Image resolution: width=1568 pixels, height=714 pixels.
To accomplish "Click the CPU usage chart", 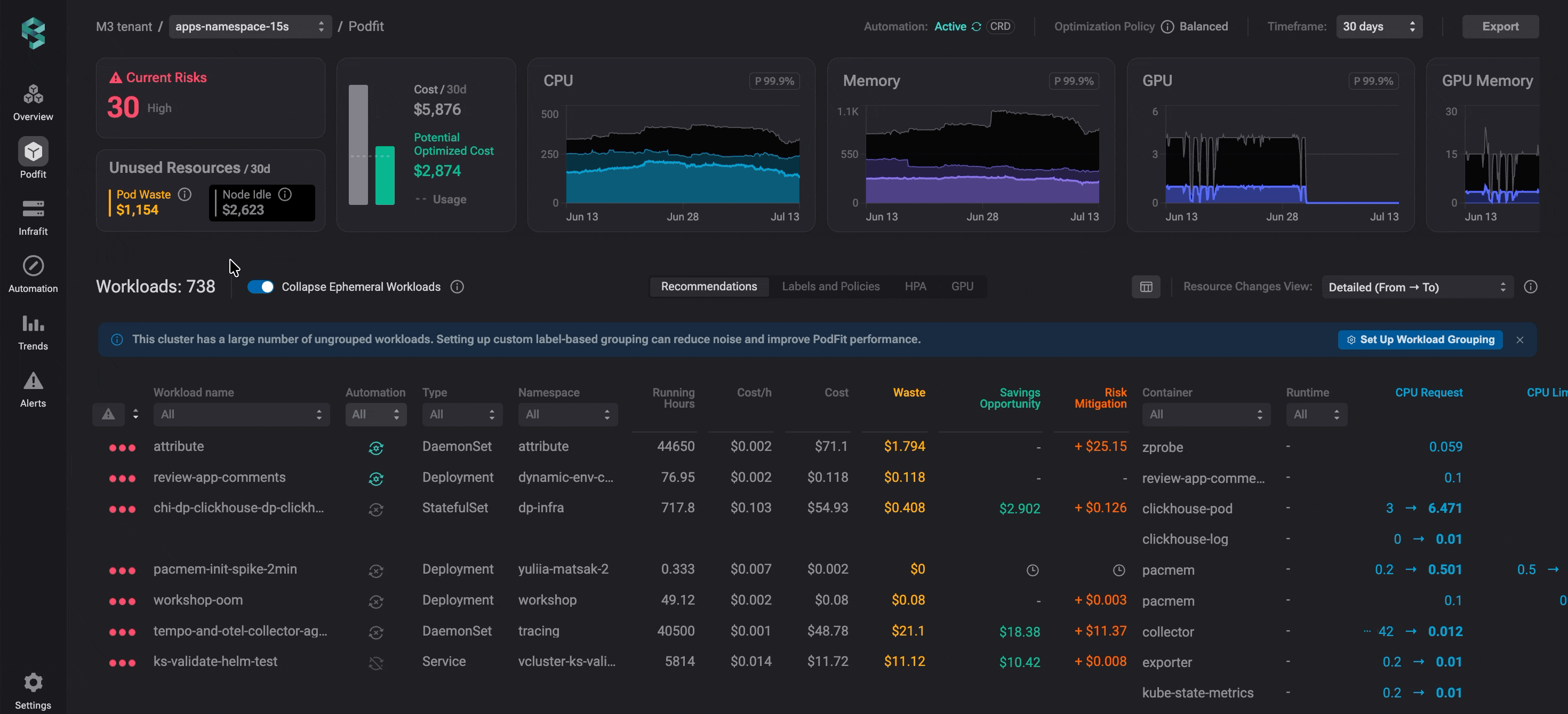I will point(682,155).
